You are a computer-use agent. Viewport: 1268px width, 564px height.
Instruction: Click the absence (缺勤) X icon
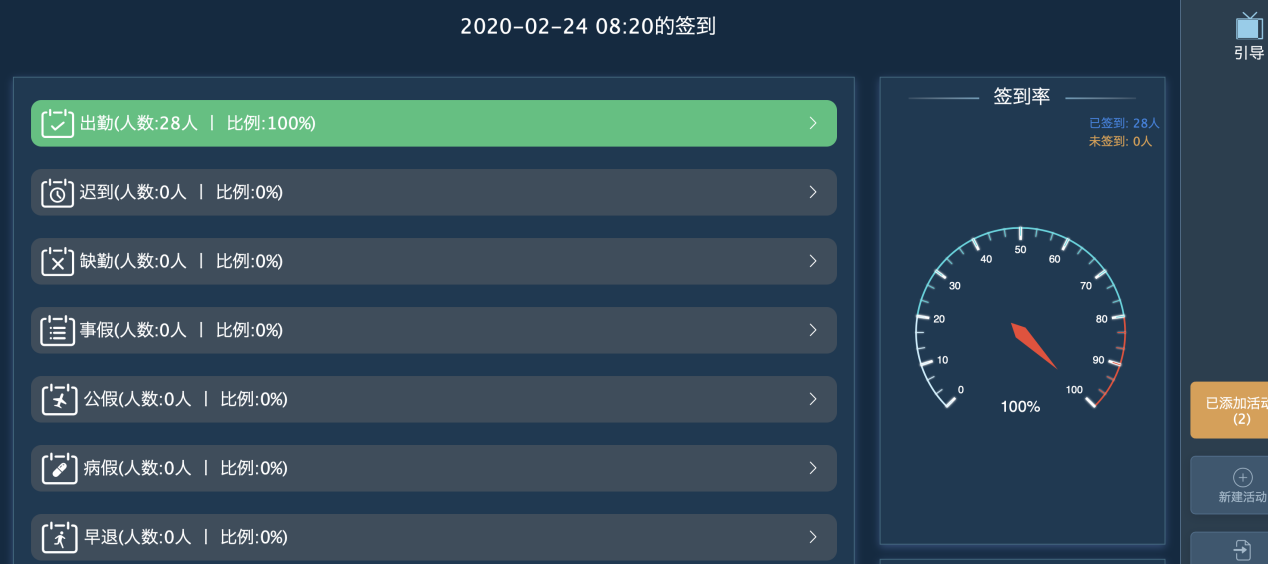click(x=58, y=262)
